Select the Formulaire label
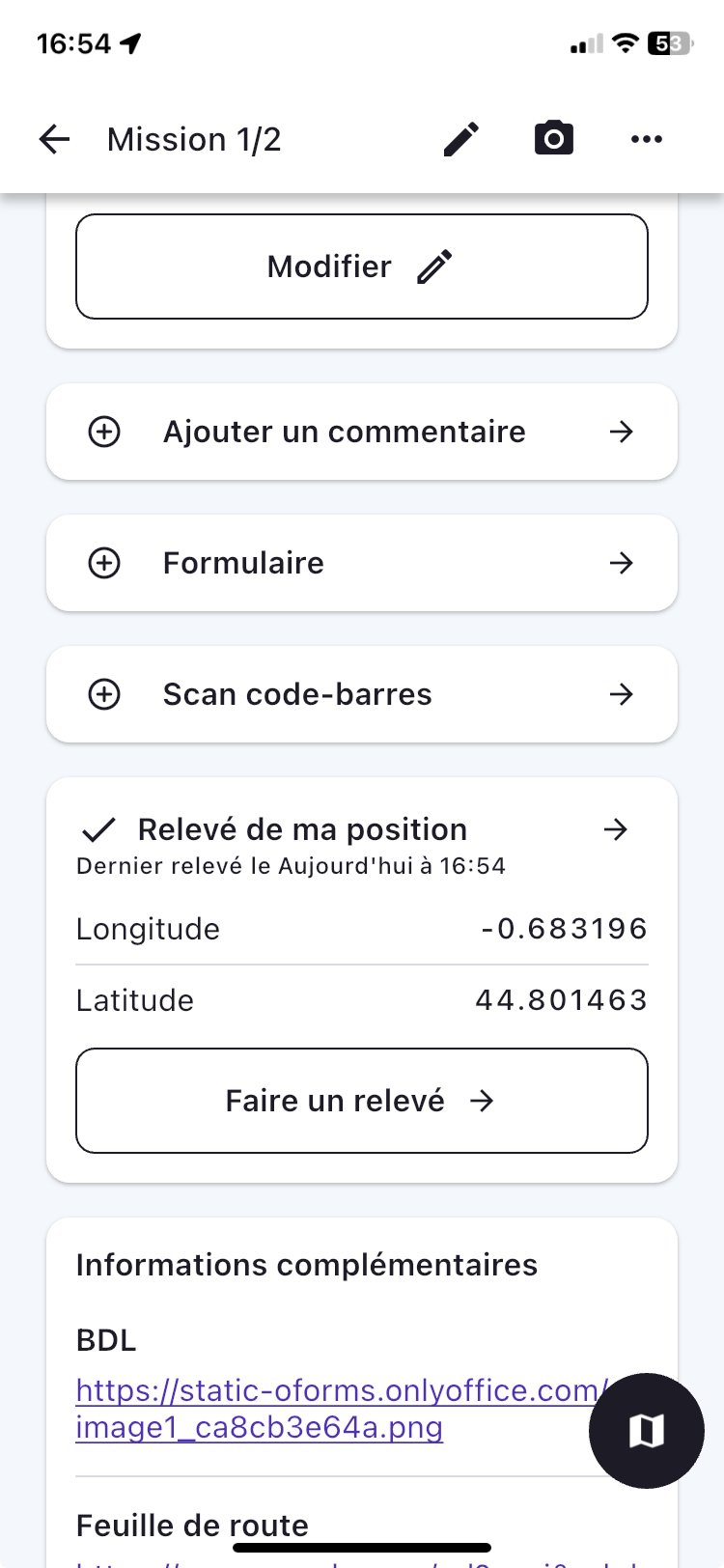724x1568 pixels. click(x=243, y=563)
